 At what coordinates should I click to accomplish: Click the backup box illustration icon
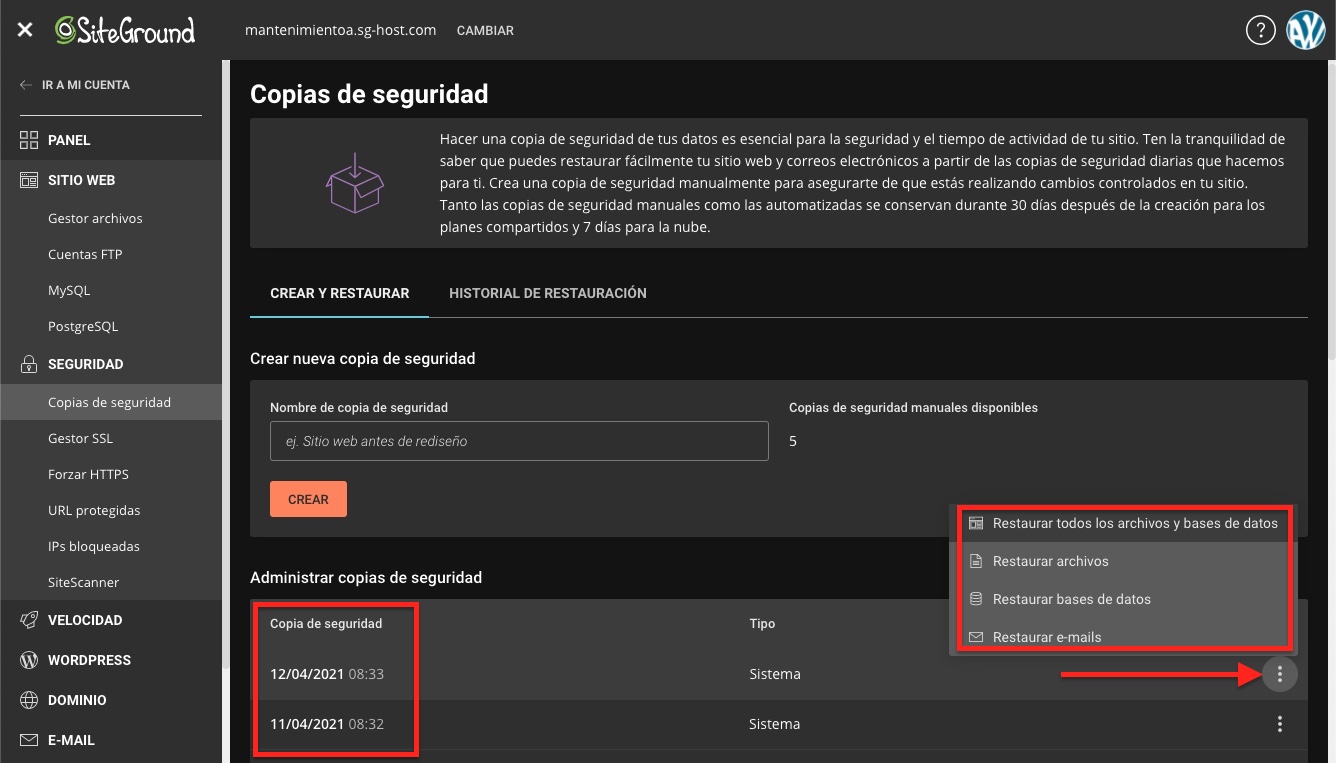(x=355, y=183)
